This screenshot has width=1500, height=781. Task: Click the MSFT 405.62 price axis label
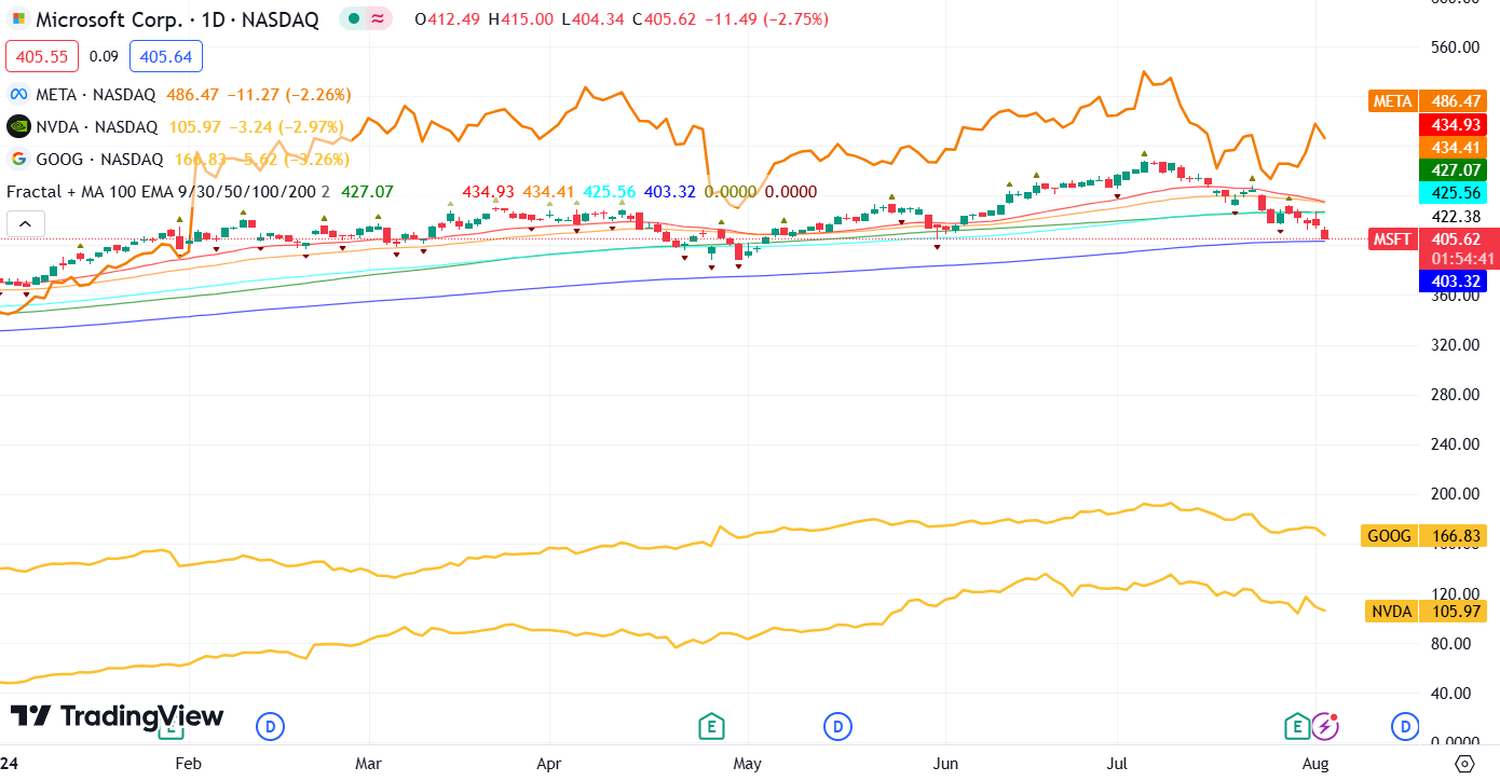1433,239
